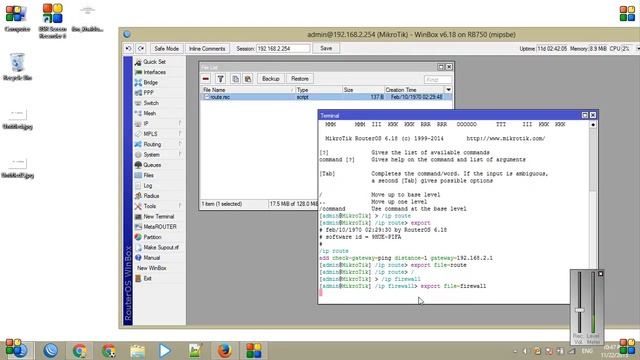This screenshot has width=640, height=360.
Task: Click the Radius icon in sidebar
Action: click(138, 196)
